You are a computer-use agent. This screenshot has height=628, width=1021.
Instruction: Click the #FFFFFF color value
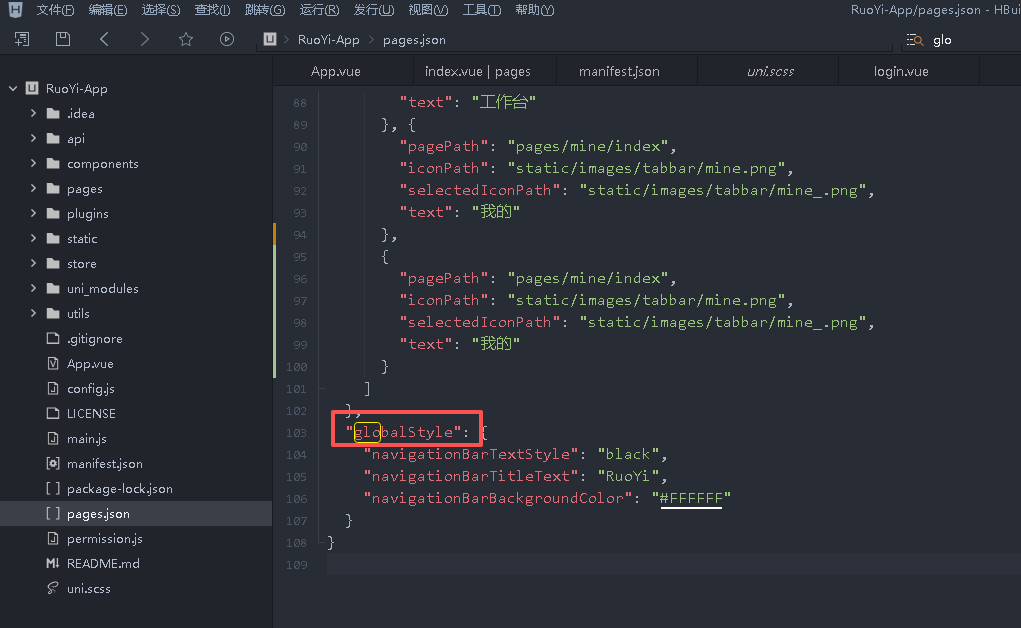tap(690, 498)
